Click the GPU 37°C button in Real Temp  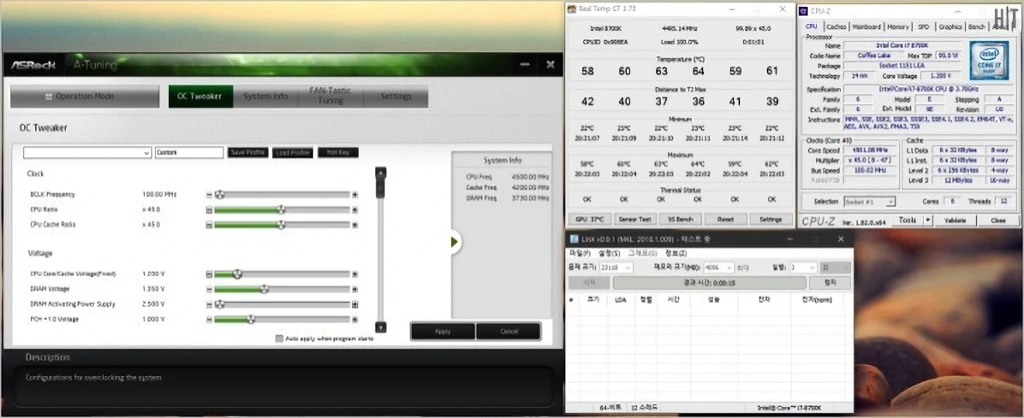[589, 219]
